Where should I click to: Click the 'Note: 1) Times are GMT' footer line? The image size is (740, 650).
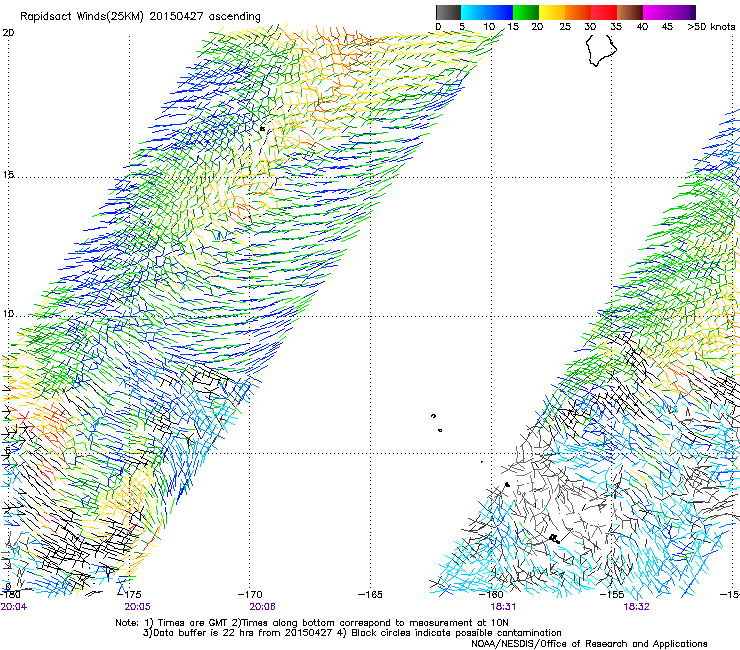tap(312, 623)
